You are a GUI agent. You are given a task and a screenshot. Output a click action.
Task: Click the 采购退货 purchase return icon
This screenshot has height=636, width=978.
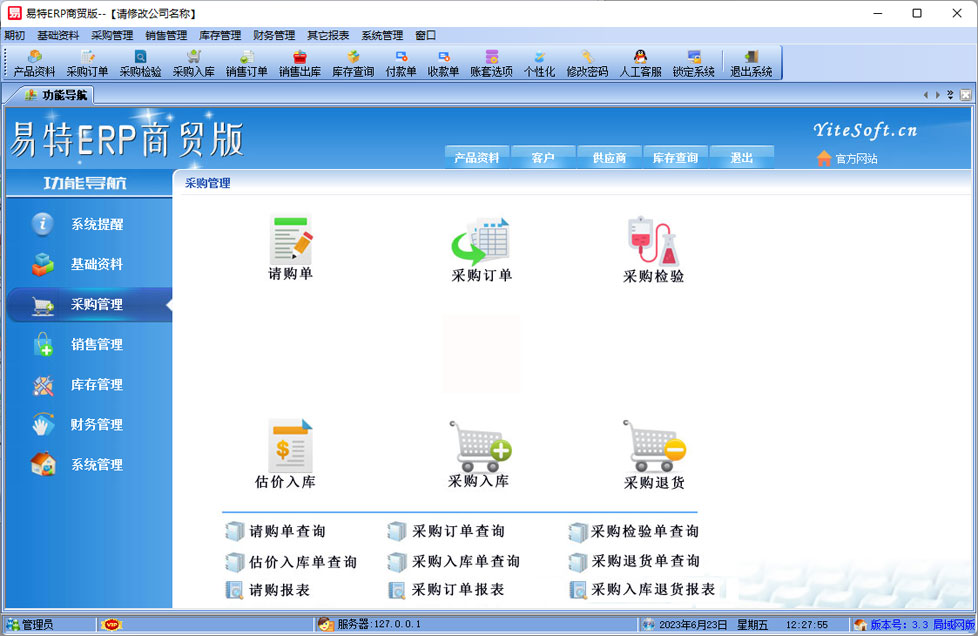click(x=654, y=446)
